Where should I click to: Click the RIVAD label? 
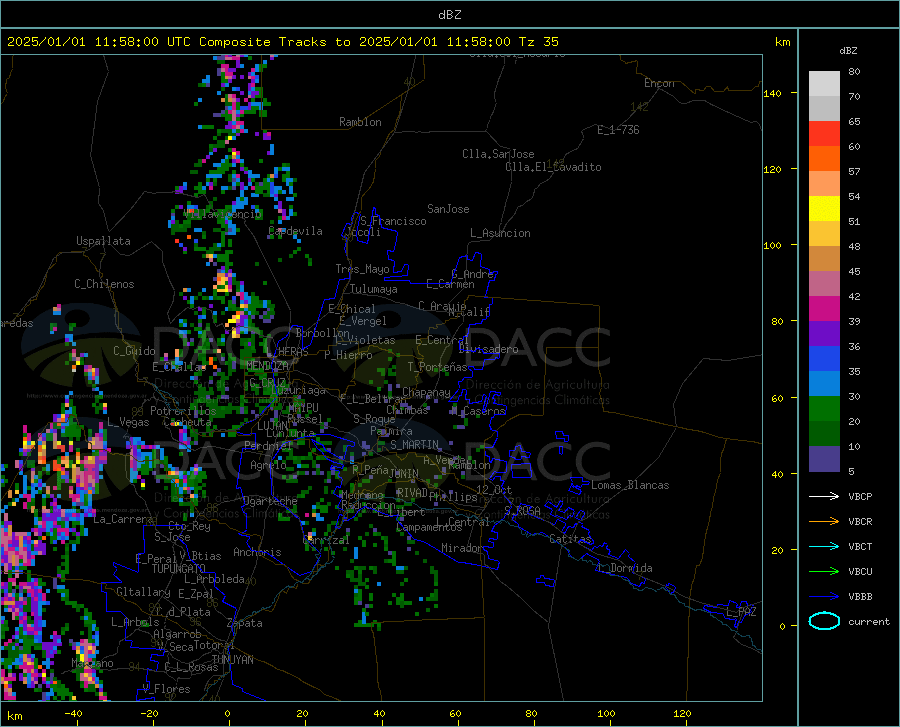click(x=412, y=492)
